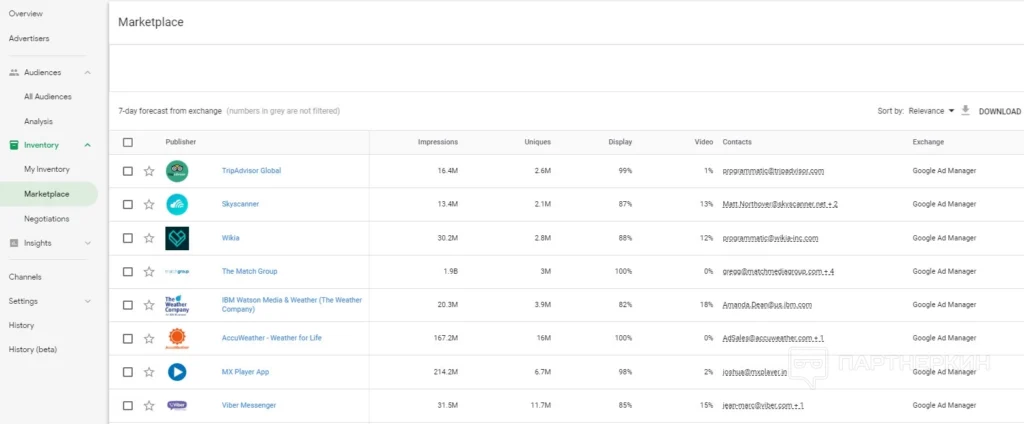1024x424 pixels.
Task: Open AccuWeather - Weather for Life link
Action: (272, 338)
